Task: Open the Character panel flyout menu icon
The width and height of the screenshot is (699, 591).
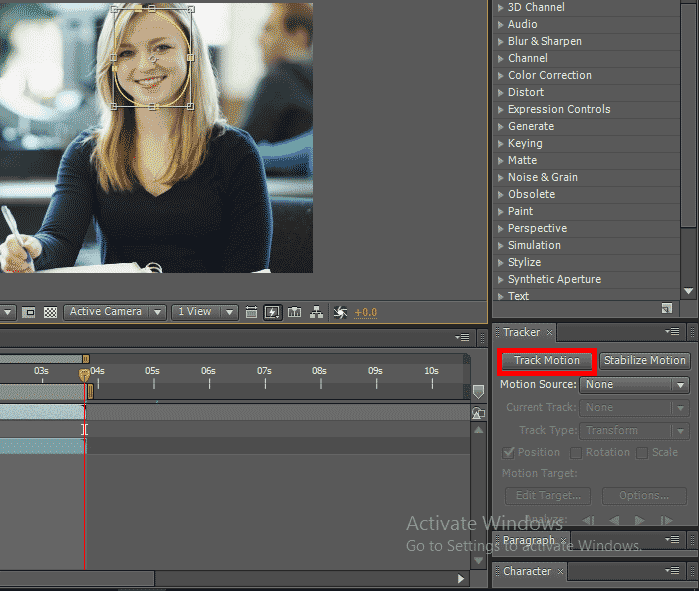Action: tap(672, 570)
